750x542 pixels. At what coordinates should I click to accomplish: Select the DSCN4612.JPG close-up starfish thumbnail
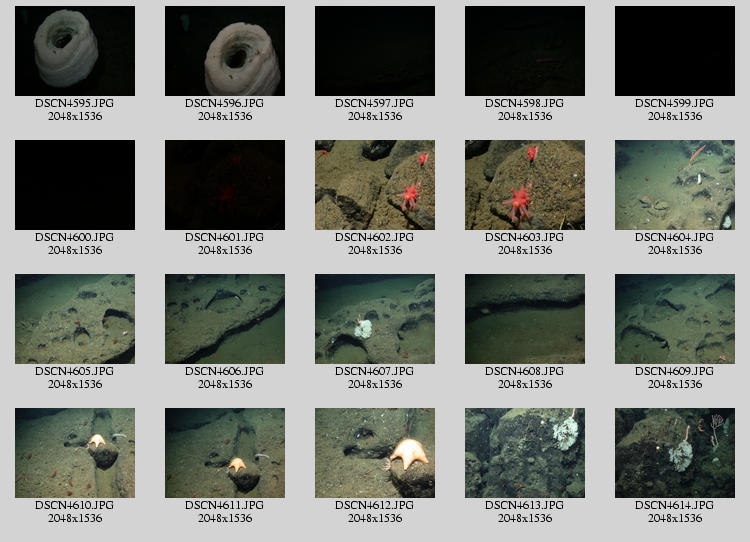[x=374, y=453]
